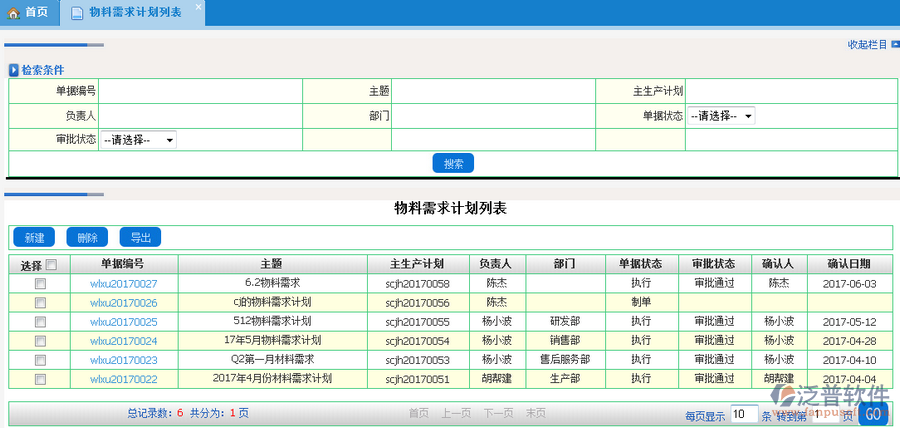Open the 审批状态 dropdown

point(138,141)
